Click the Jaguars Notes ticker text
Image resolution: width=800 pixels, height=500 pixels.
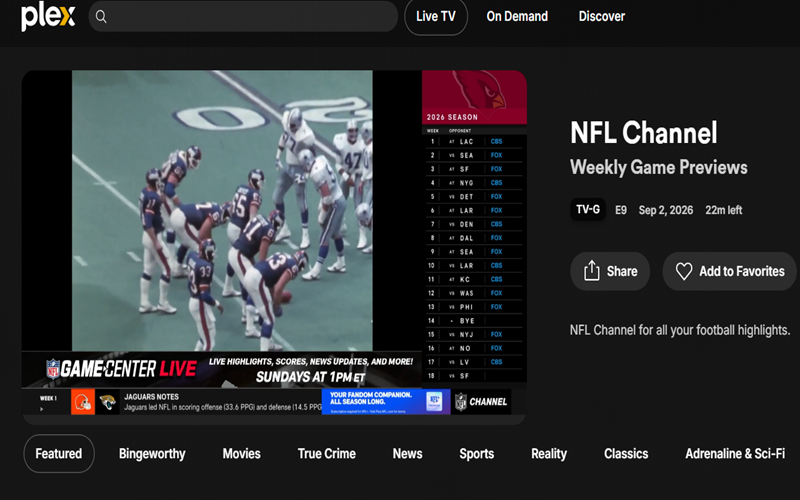(152, 396)
